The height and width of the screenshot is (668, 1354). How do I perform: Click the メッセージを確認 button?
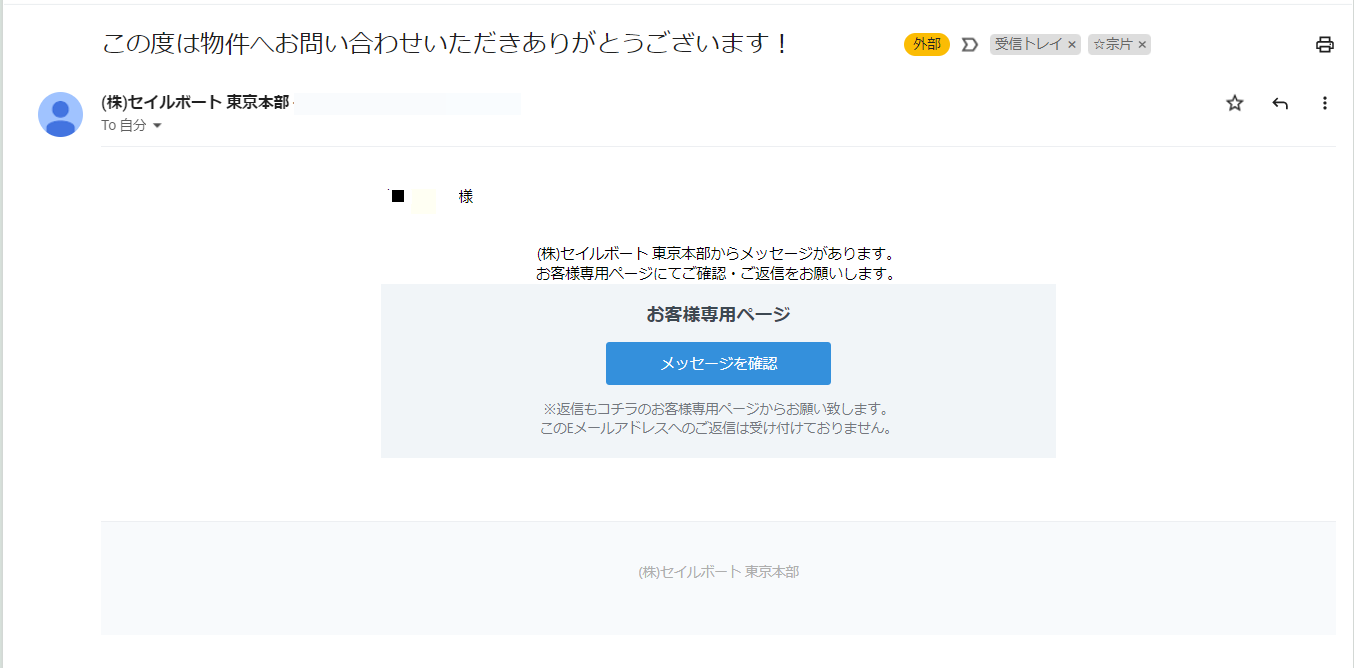(x=718, y=363)
